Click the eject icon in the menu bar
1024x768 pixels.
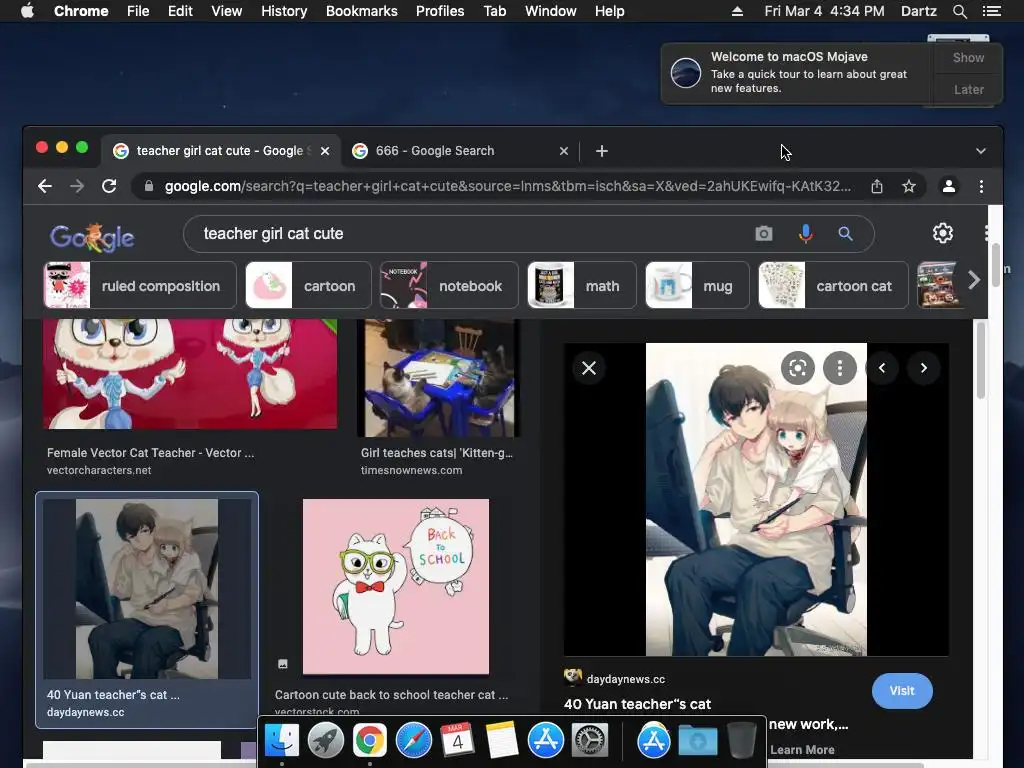coord(737,11)
